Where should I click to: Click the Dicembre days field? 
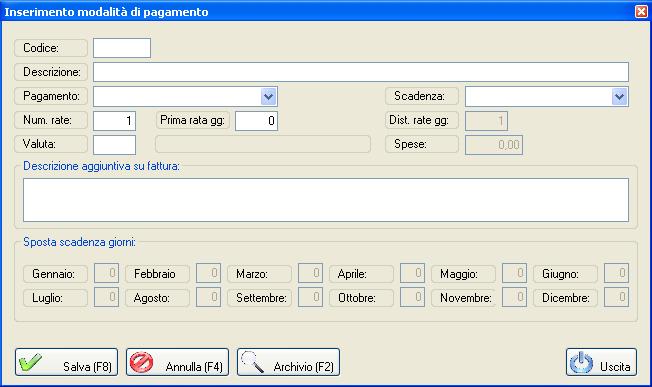[616, 297]
